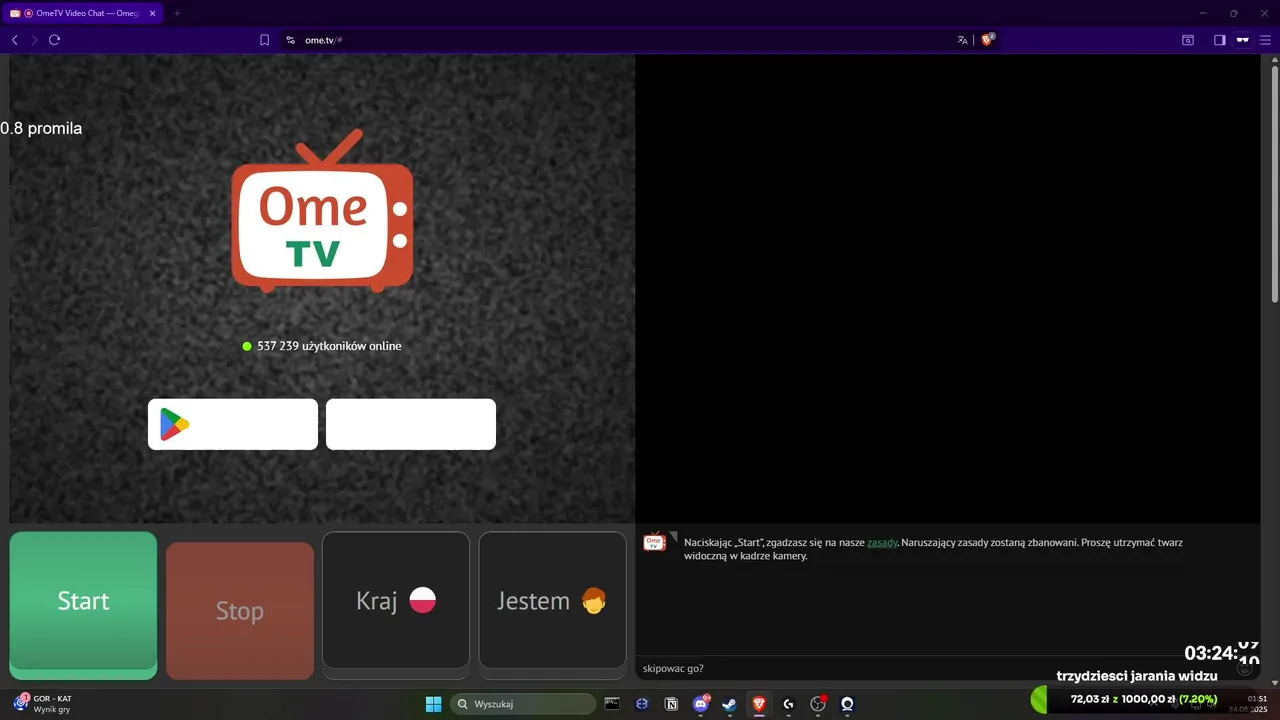Open the Notion app in taskbar
1280x720 pixels.
click(x=671, y=704)
